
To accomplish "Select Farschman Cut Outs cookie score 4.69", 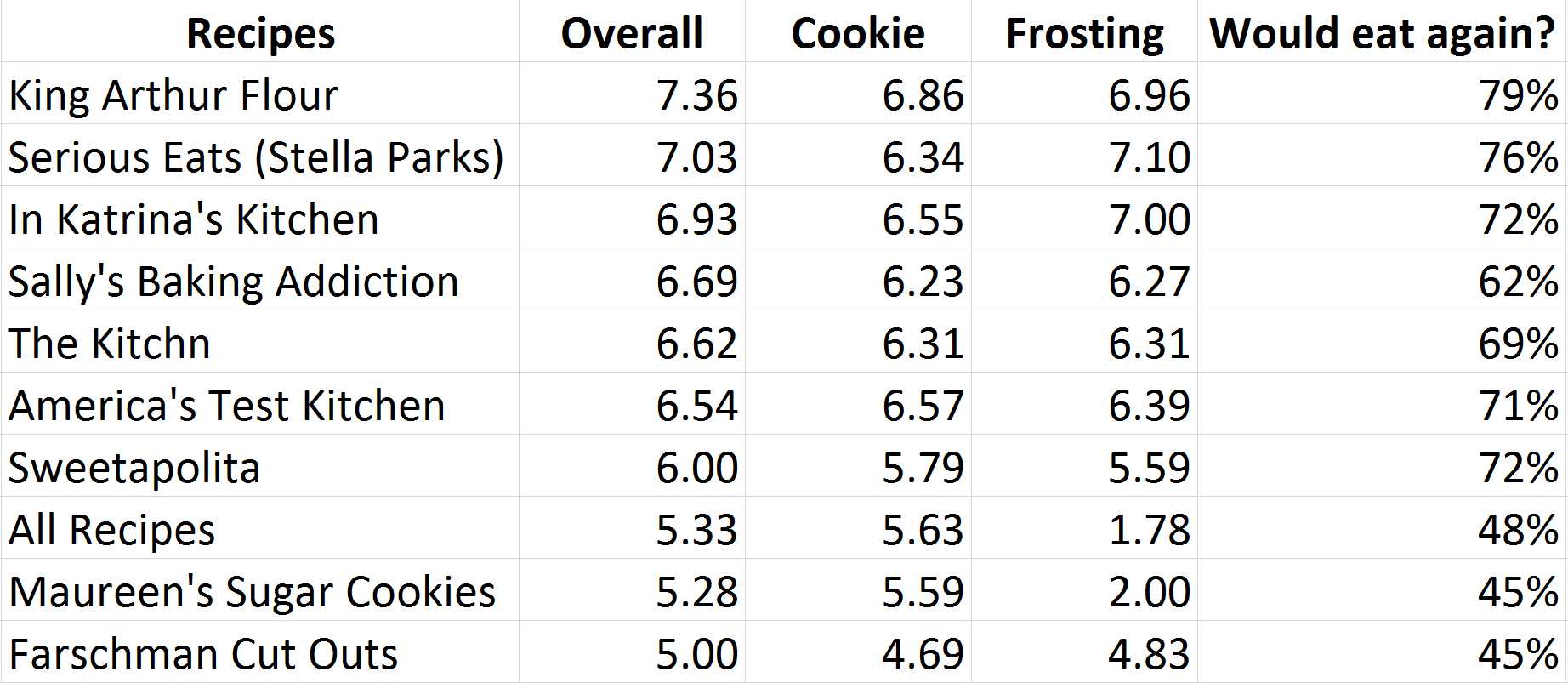I will coord(858,652).
